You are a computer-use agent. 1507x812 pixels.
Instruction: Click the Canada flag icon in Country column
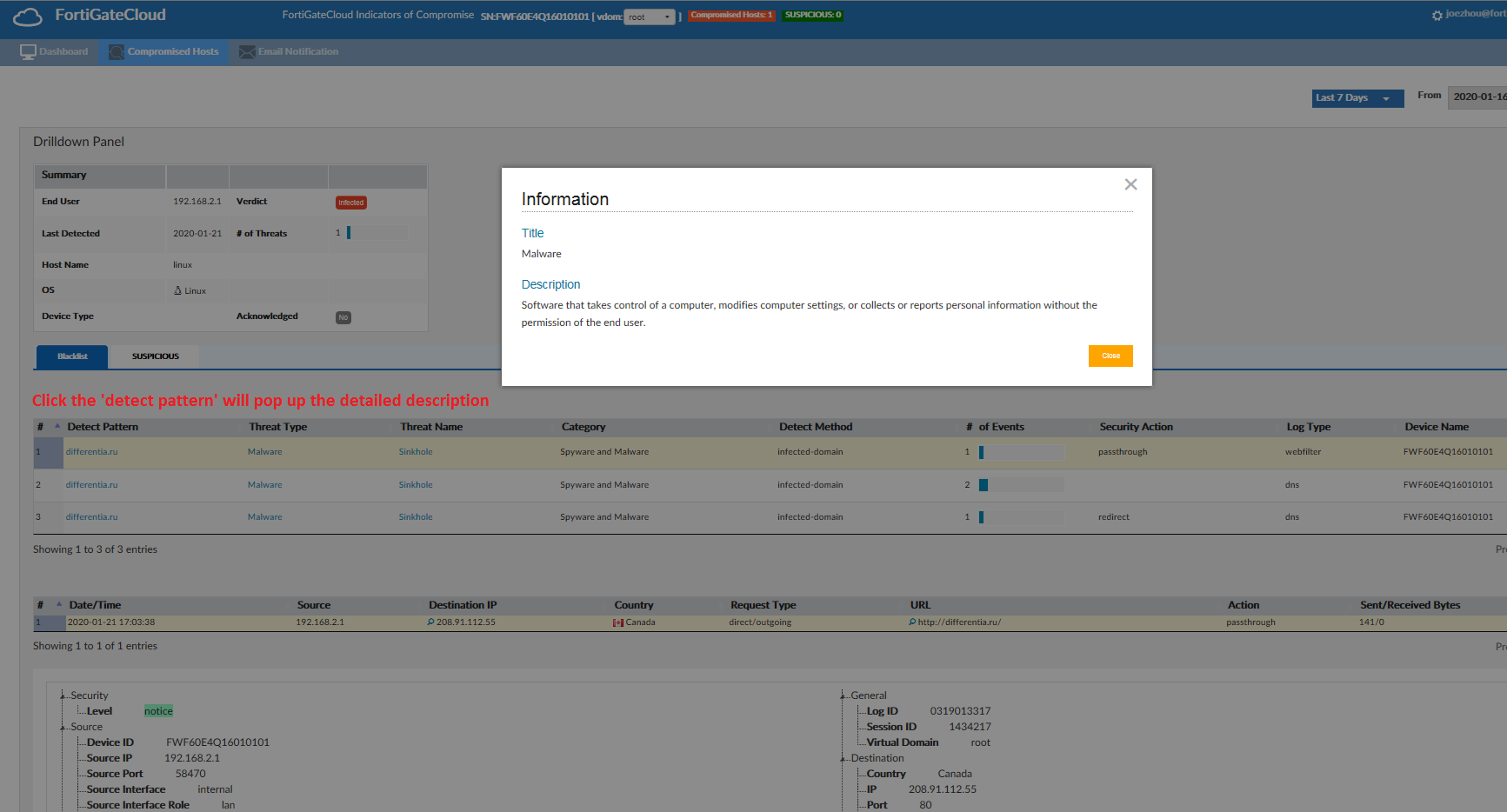tap(617, 622)
